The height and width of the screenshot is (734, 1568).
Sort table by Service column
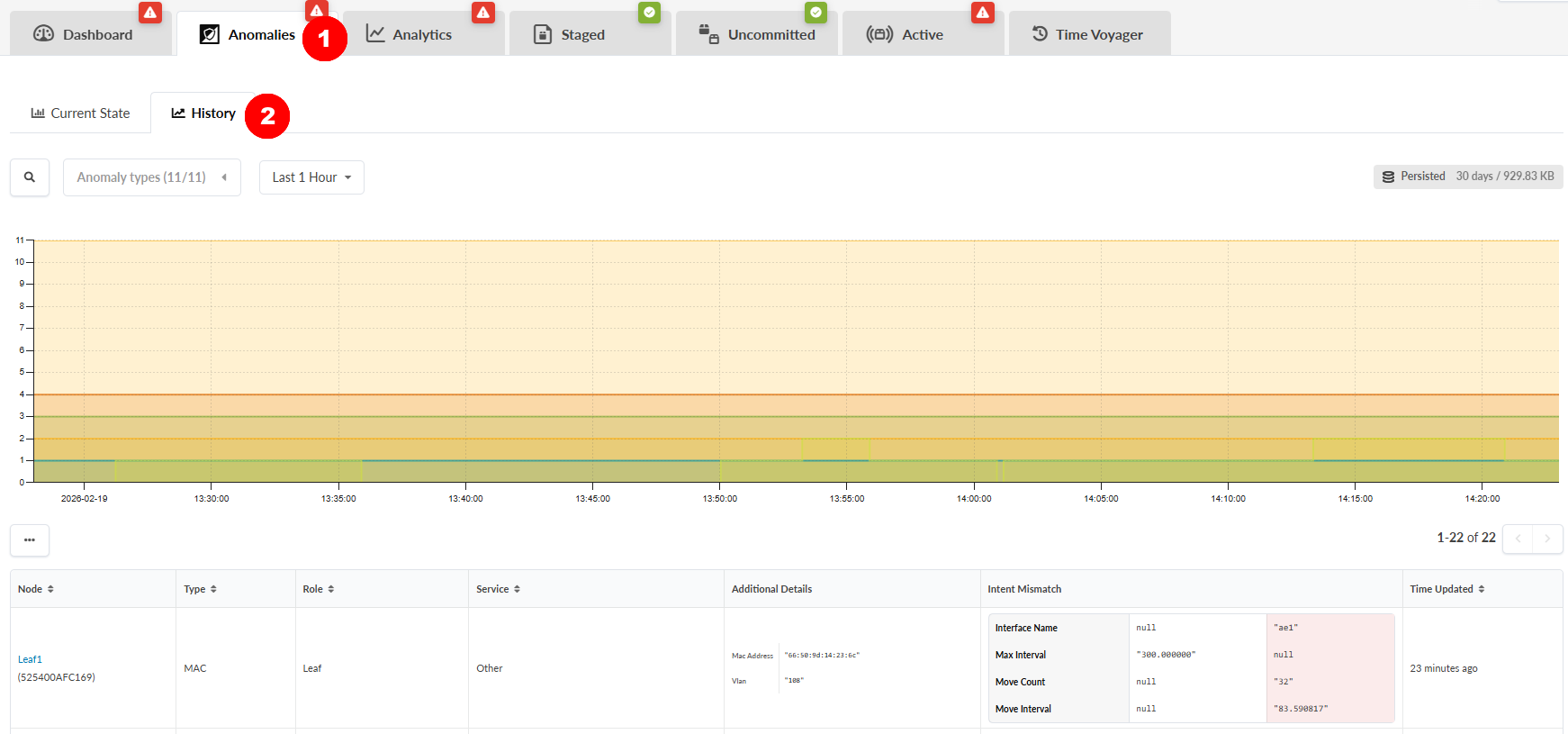pos(498,589)
